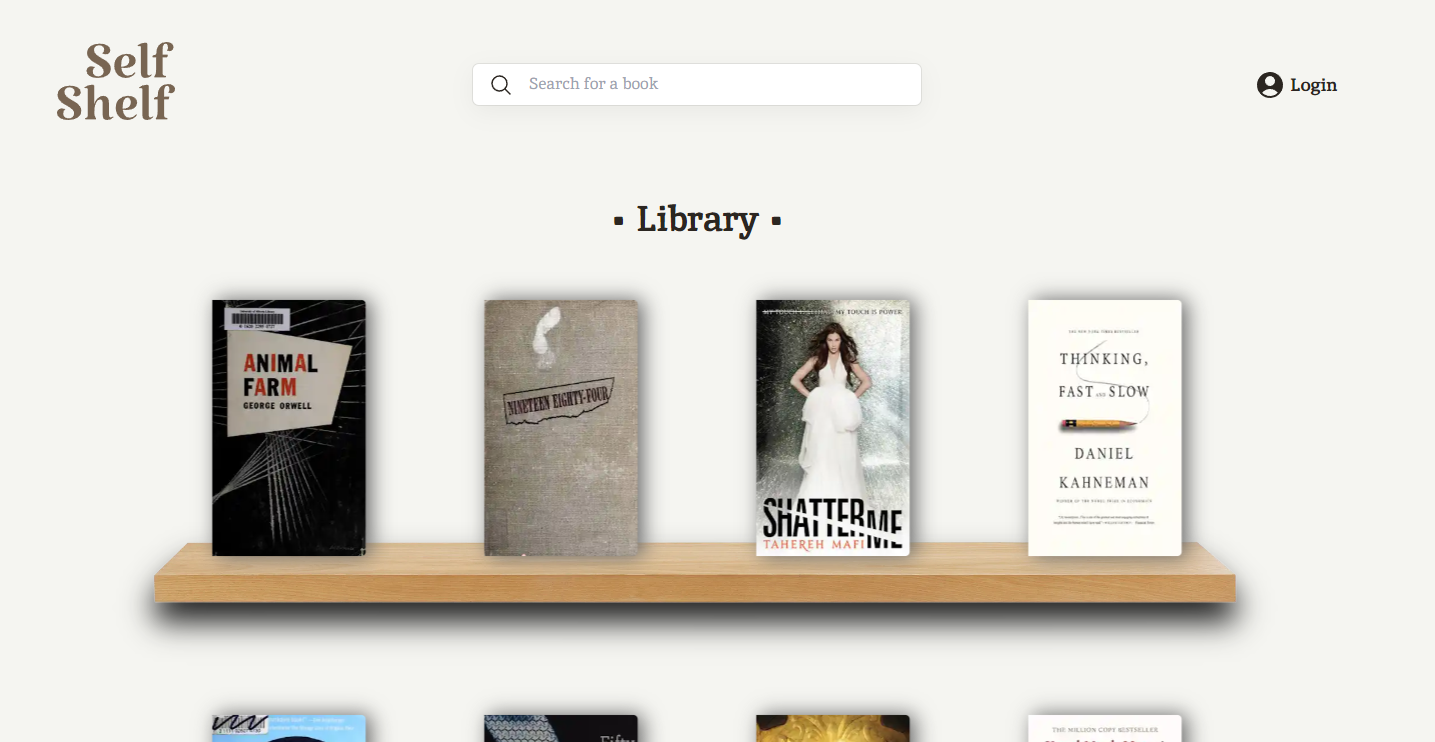Click the Library heading text
Image resolution: width=1435 pixels, height=742 pixels.
697,219
